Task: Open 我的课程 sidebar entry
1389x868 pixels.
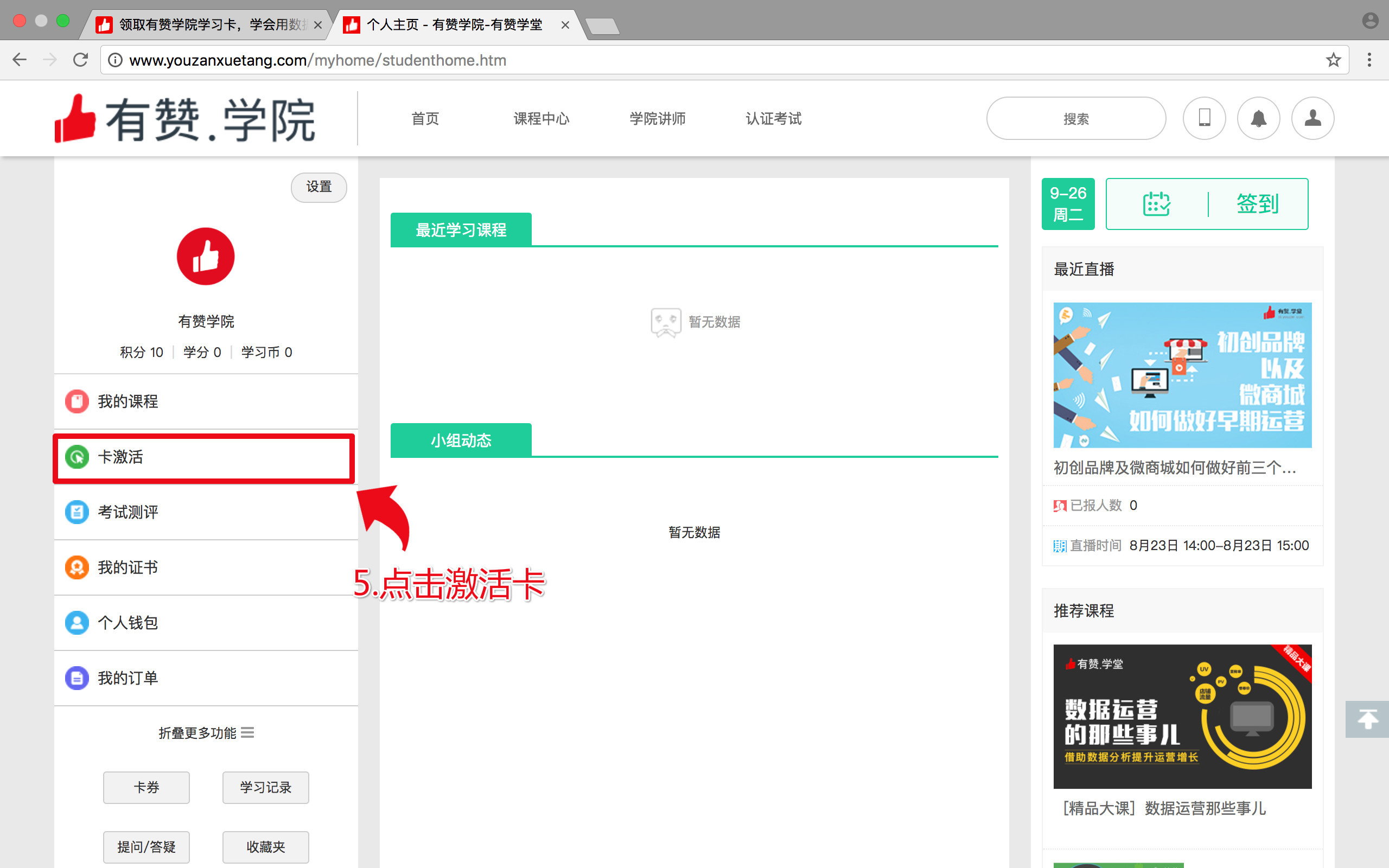Action: pos(206,401)
